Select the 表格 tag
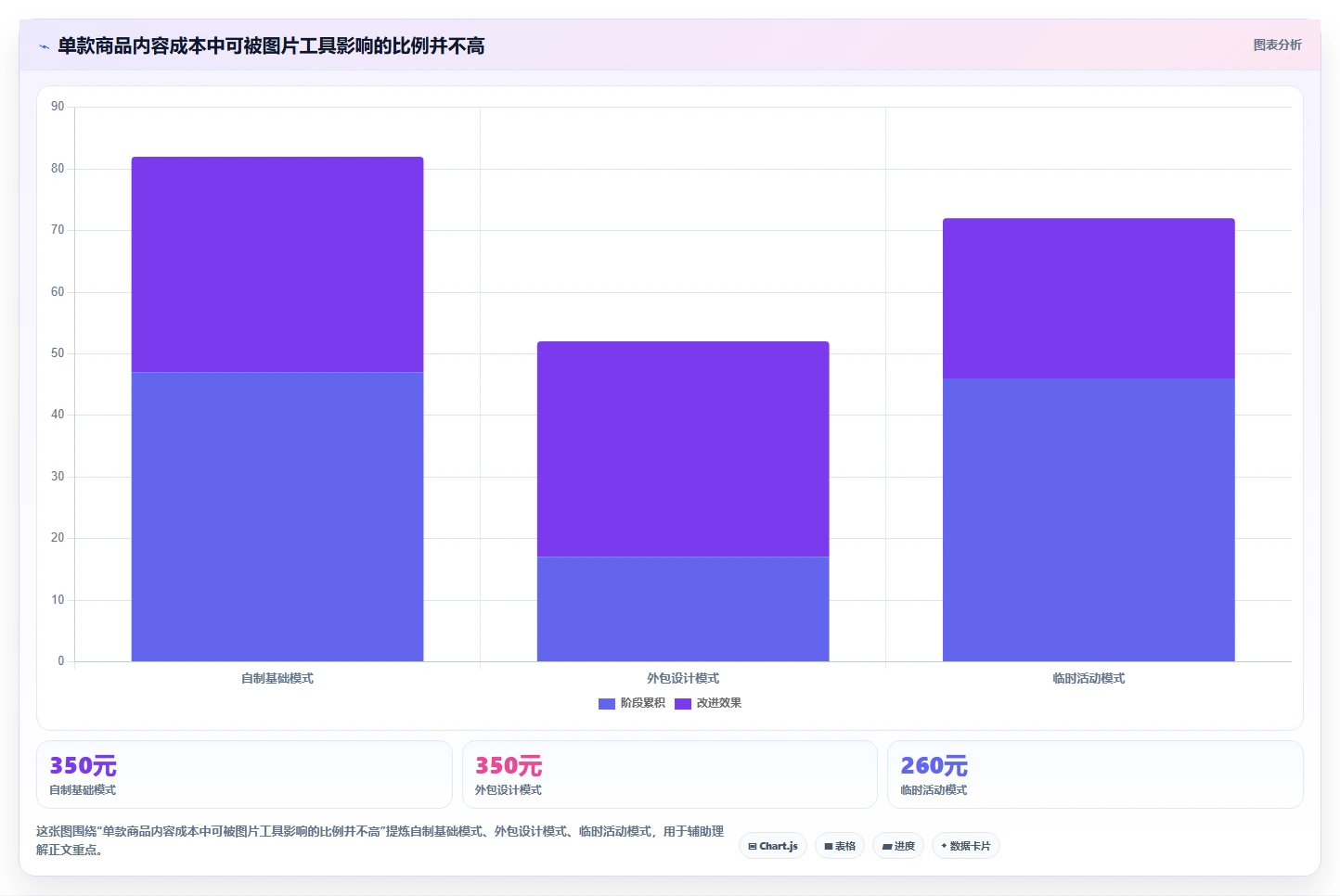Screen dimensions: 1340x896 coord(840,846)
